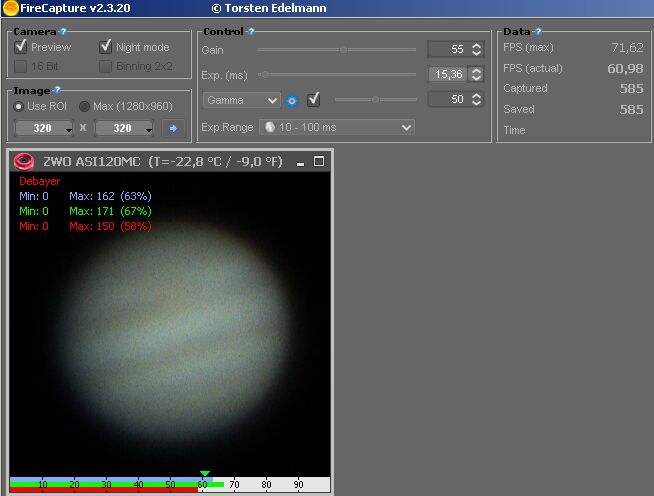This screenshot has width=654, height=496.
Task: Click the blue arrow ROI apply button
Action: click(174, 128)
